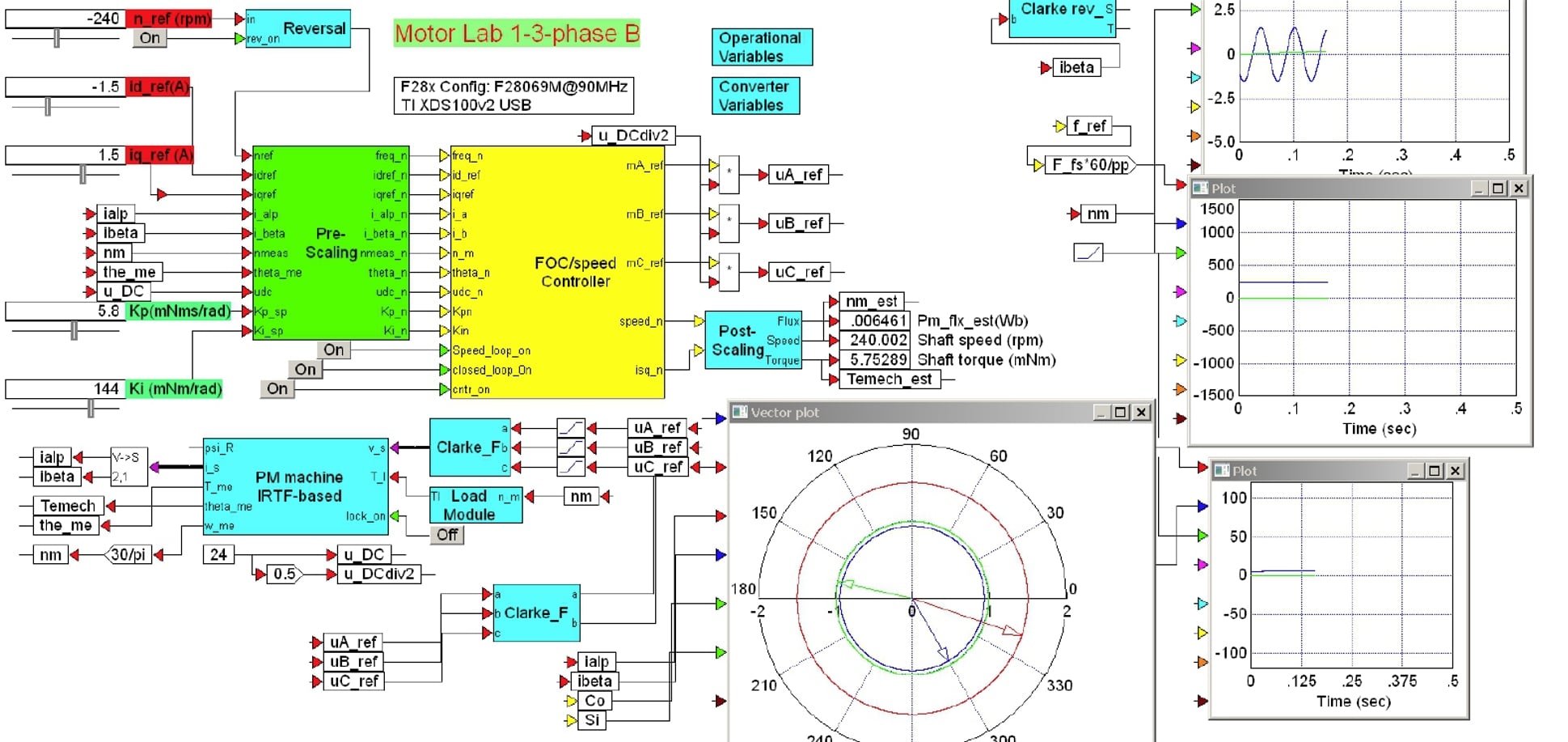Select the limiter block left of uC_ref input

point(571,466)
